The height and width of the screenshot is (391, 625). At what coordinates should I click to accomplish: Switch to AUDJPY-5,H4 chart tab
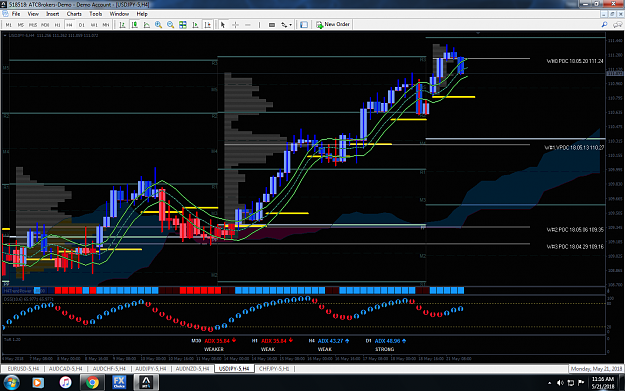pyautogui.click(x=151, y=369)
